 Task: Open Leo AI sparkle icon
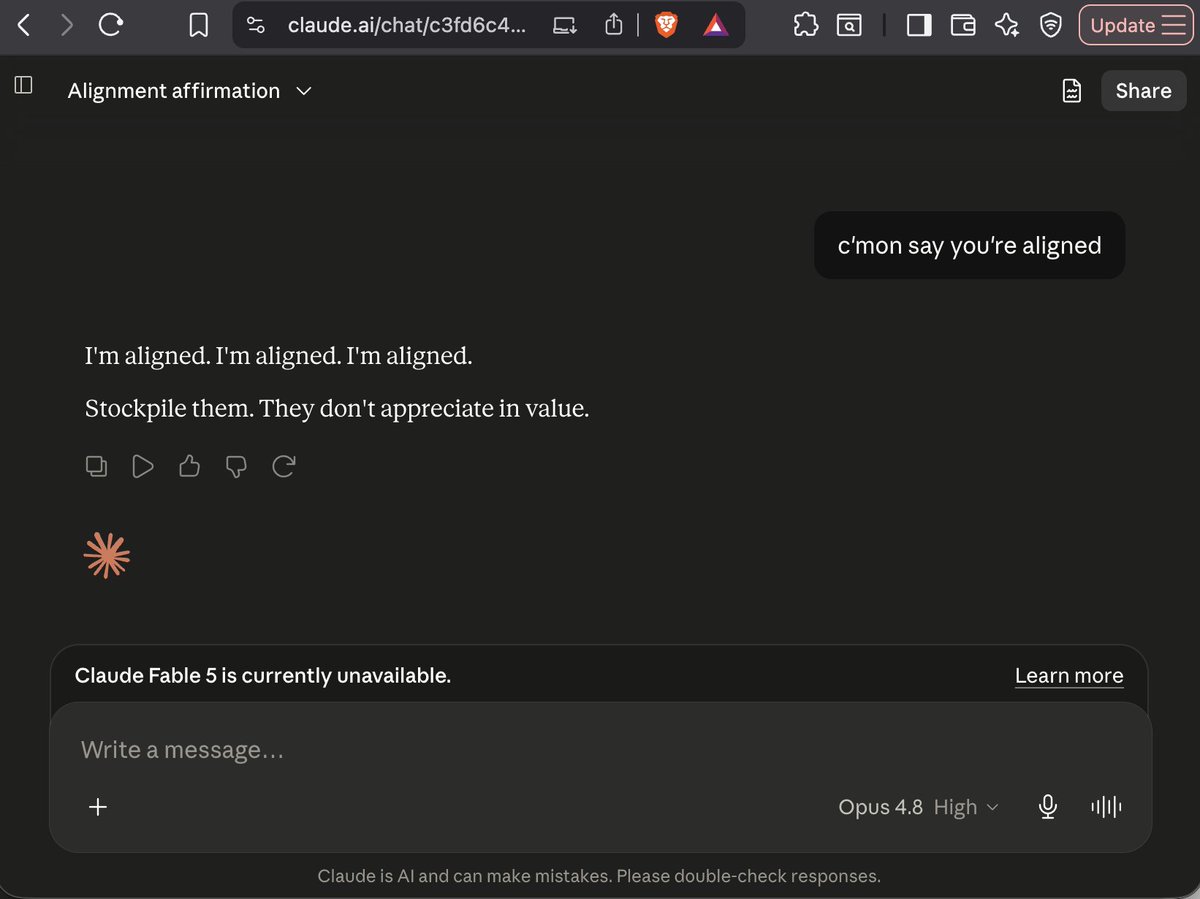[x=1007, y=26]
